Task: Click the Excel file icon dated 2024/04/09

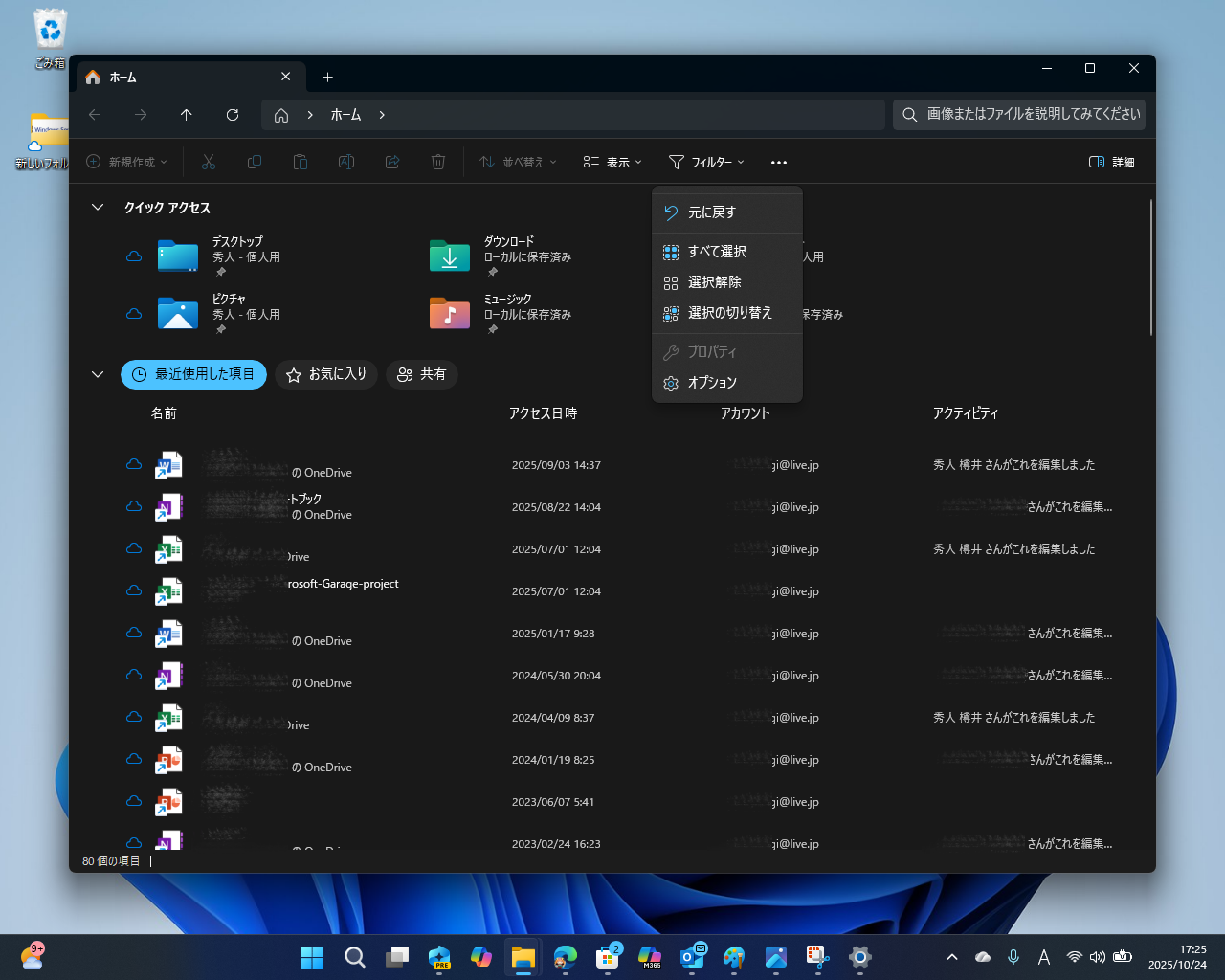Action: [x=169, y=718]
